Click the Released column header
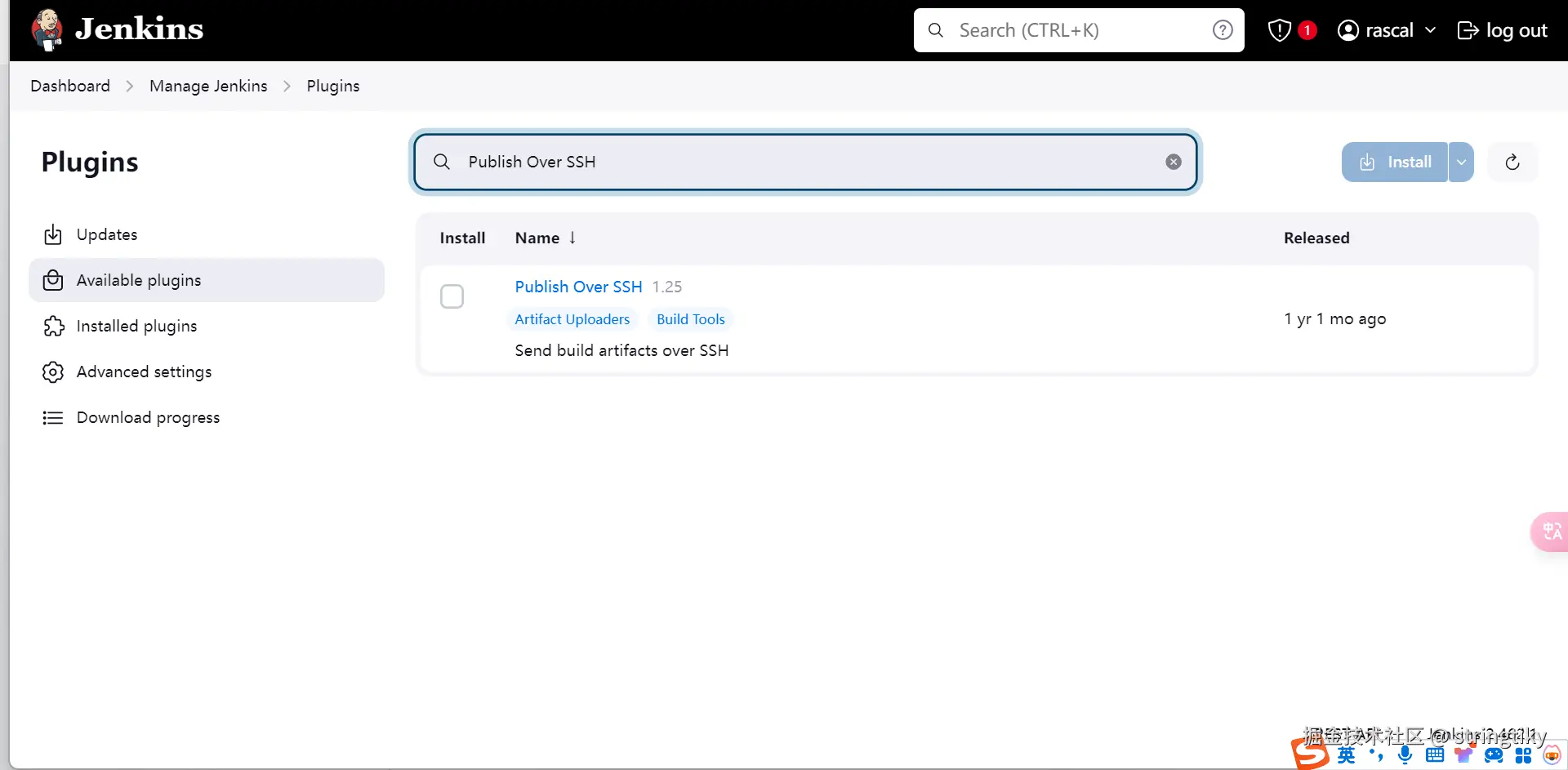Viewport: 1568px width, 770px height. (x=1316, y=238)
